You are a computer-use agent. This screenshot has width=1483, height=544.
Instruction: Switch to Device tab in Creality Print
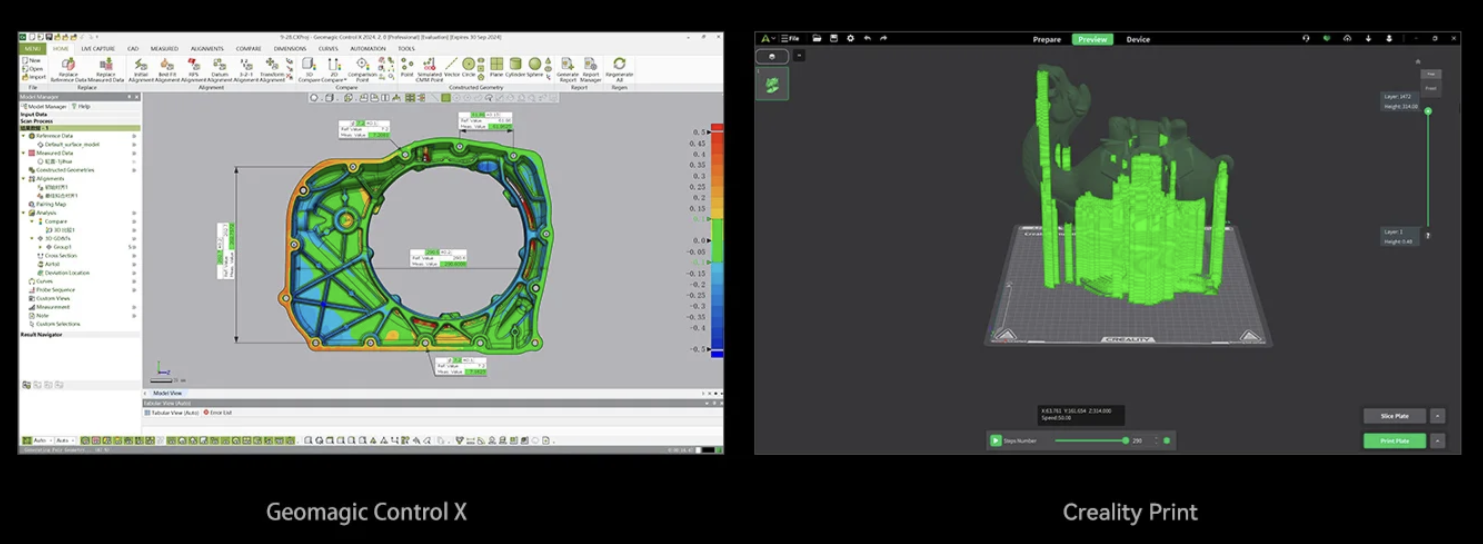point(1138,39)
